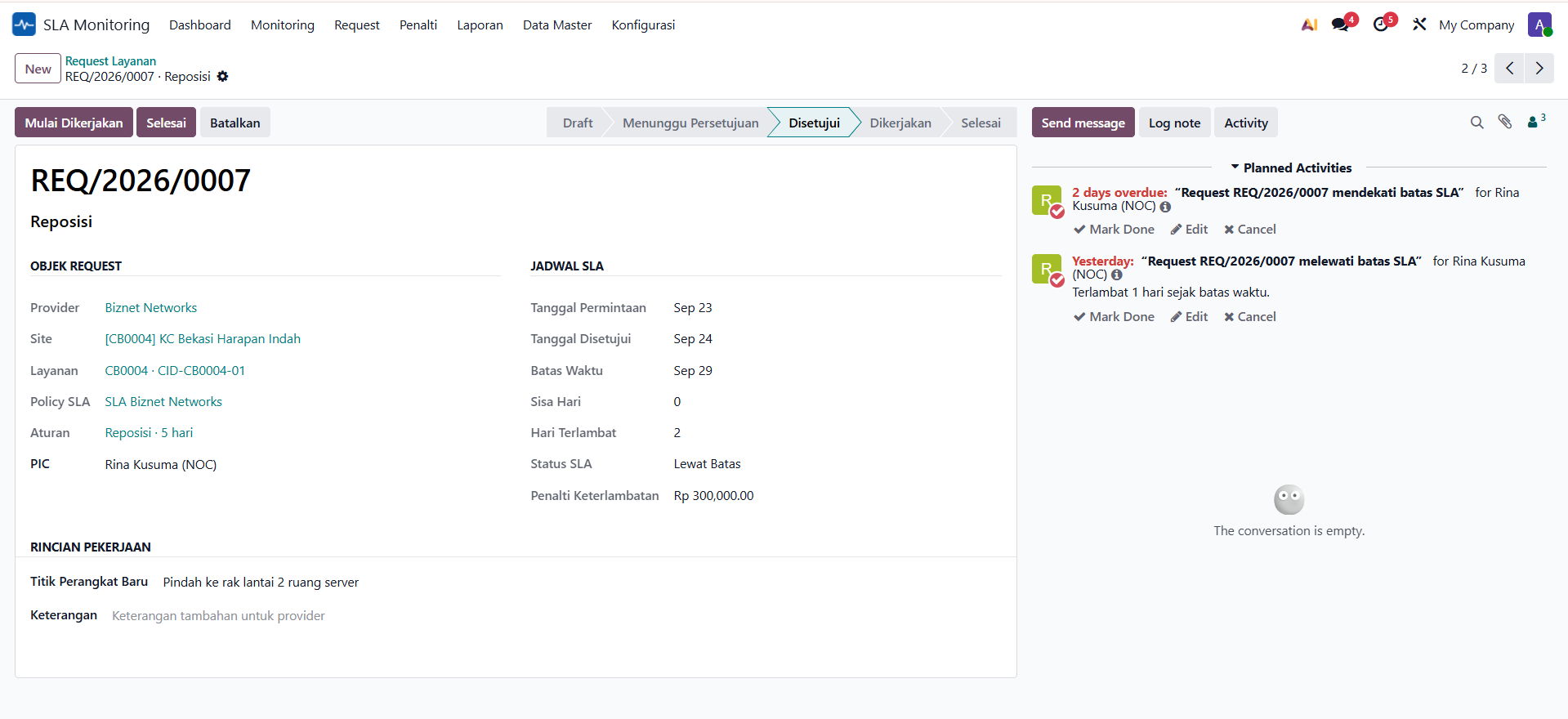Screen dimensions: 1568x719
Task: Go to the previous record arrow
Action: pyautogui.click(x=1509, y=69)
